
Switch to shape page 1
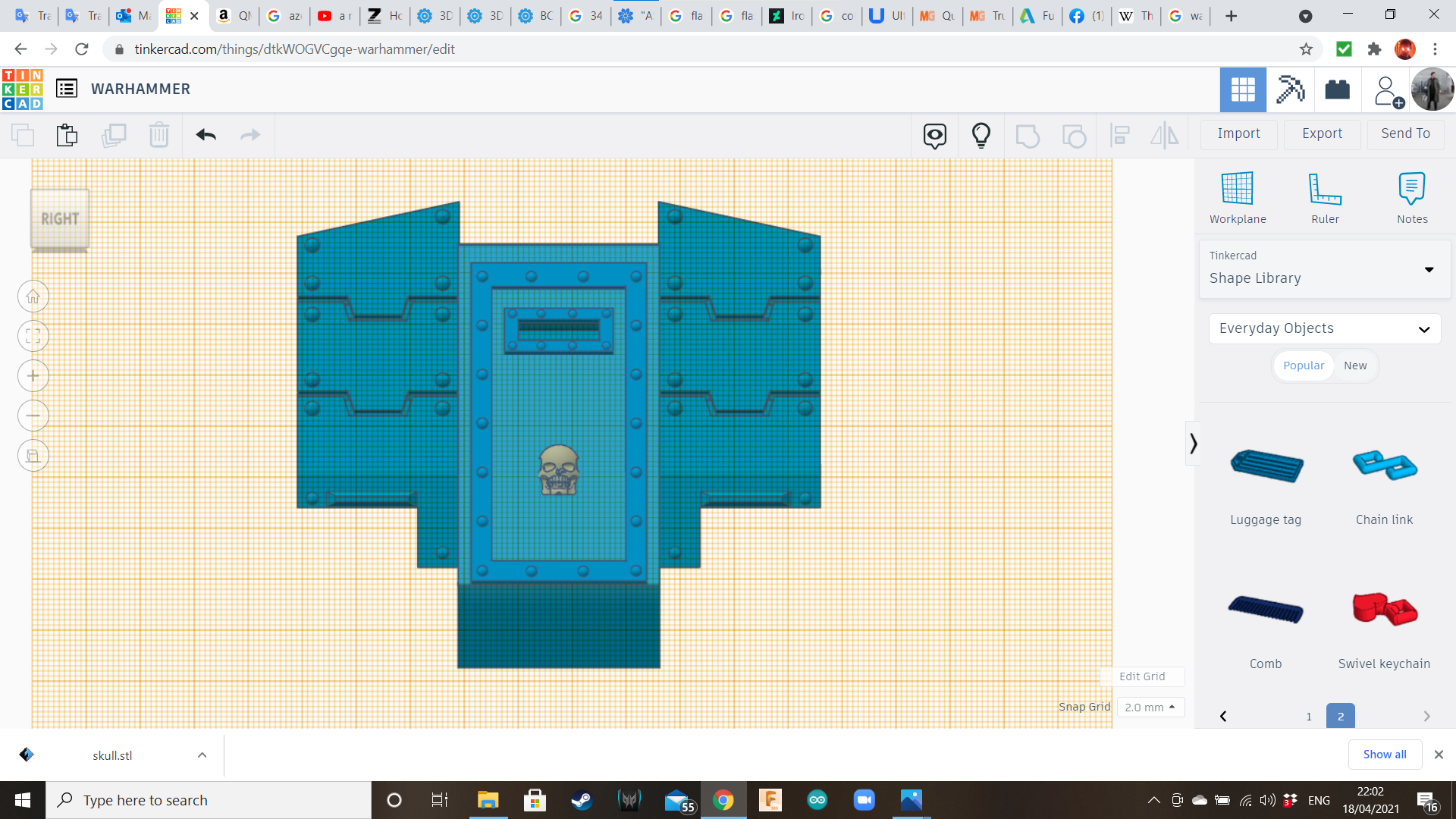[1308, 716]
